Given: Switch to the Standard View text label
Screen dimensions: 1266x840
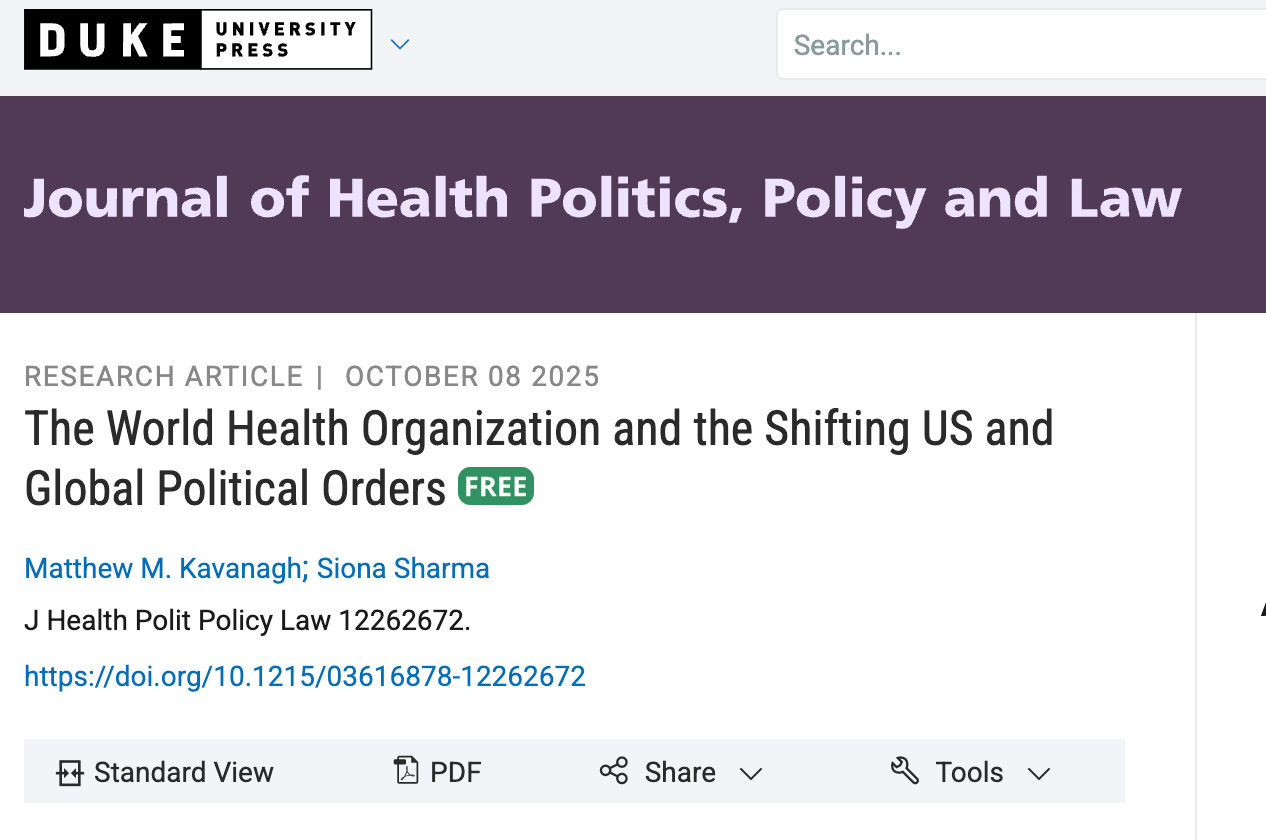Looking at the screenshot, I should pos(184,773).
